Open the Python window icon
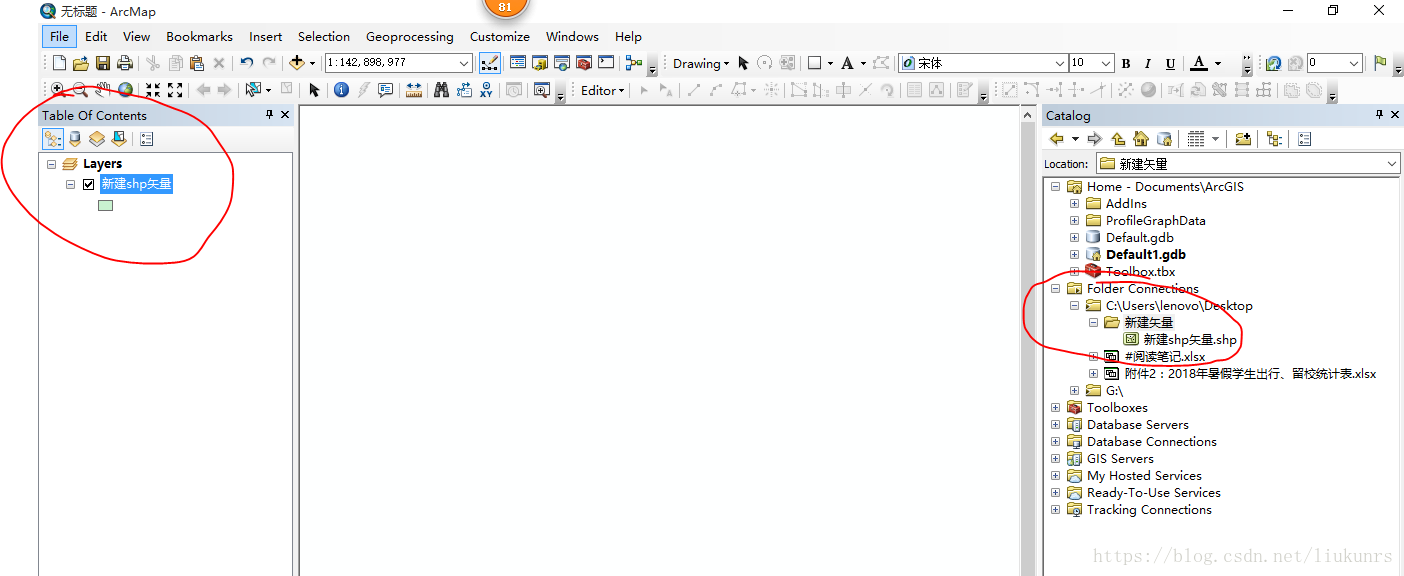The width and height of the screenshot is (1404, 576). pos(606,63)
